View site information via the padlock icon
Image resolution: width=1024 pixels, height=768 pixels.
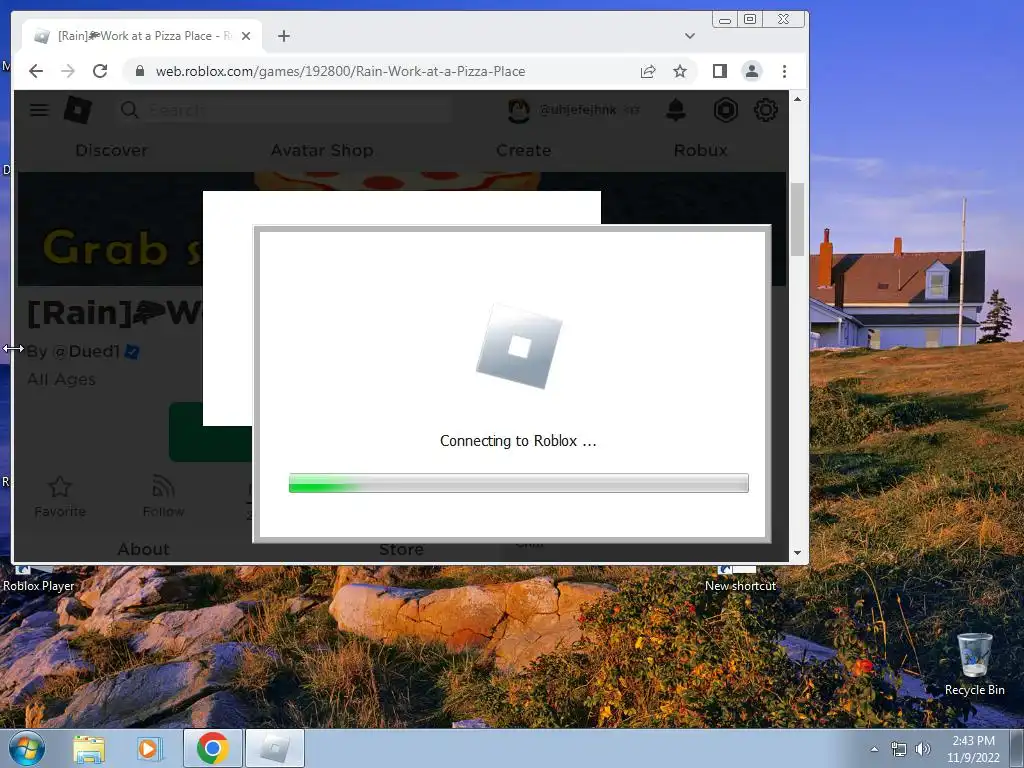pyautogui.click(x=140, y=71)
